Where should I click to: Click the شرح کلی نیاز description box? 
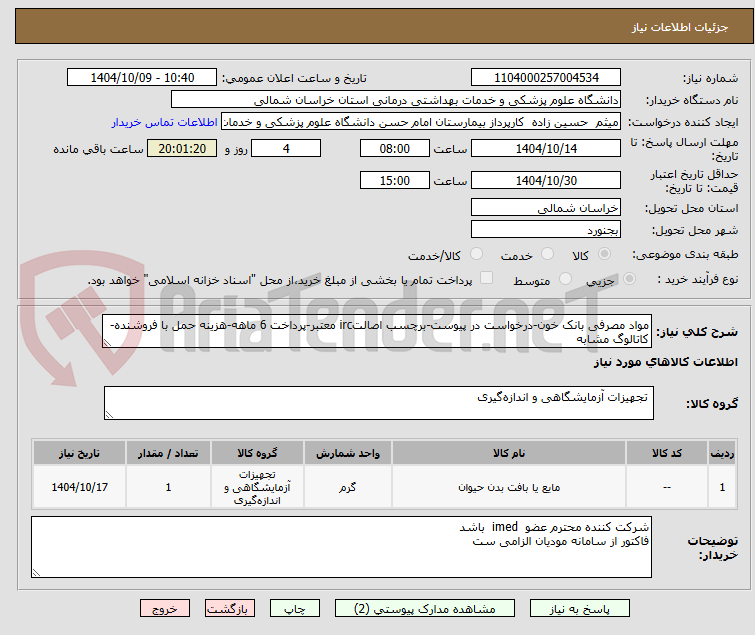(x=377, y=331)
